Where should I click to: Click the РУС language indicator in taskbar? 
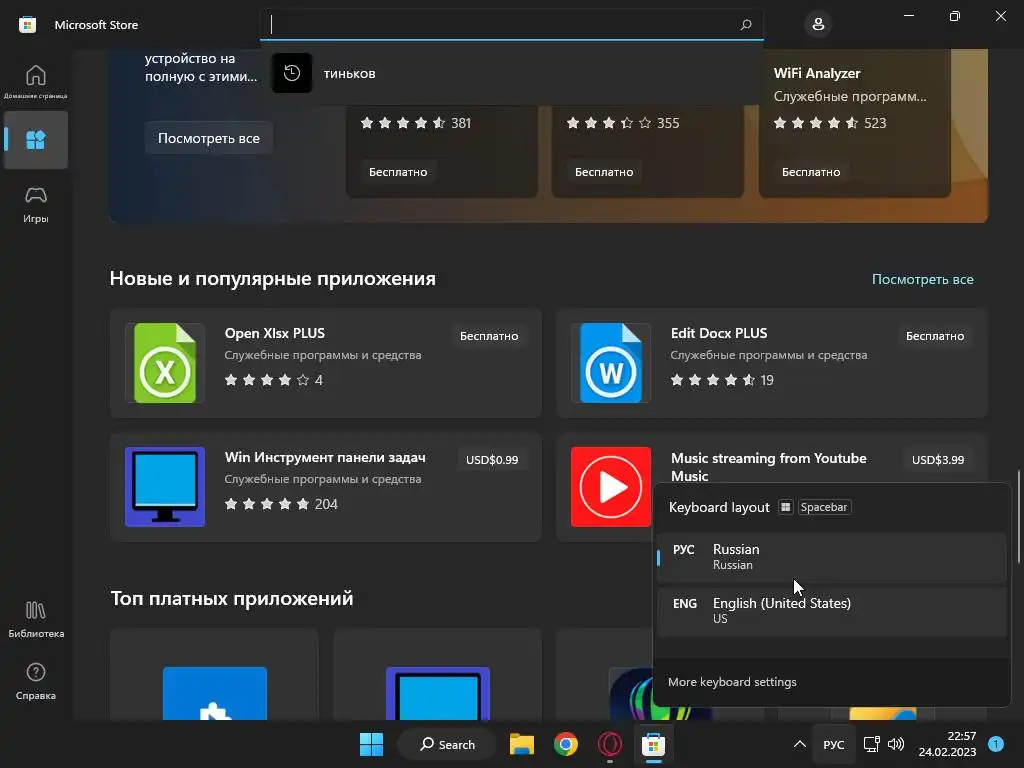click(x=833, y=744)
